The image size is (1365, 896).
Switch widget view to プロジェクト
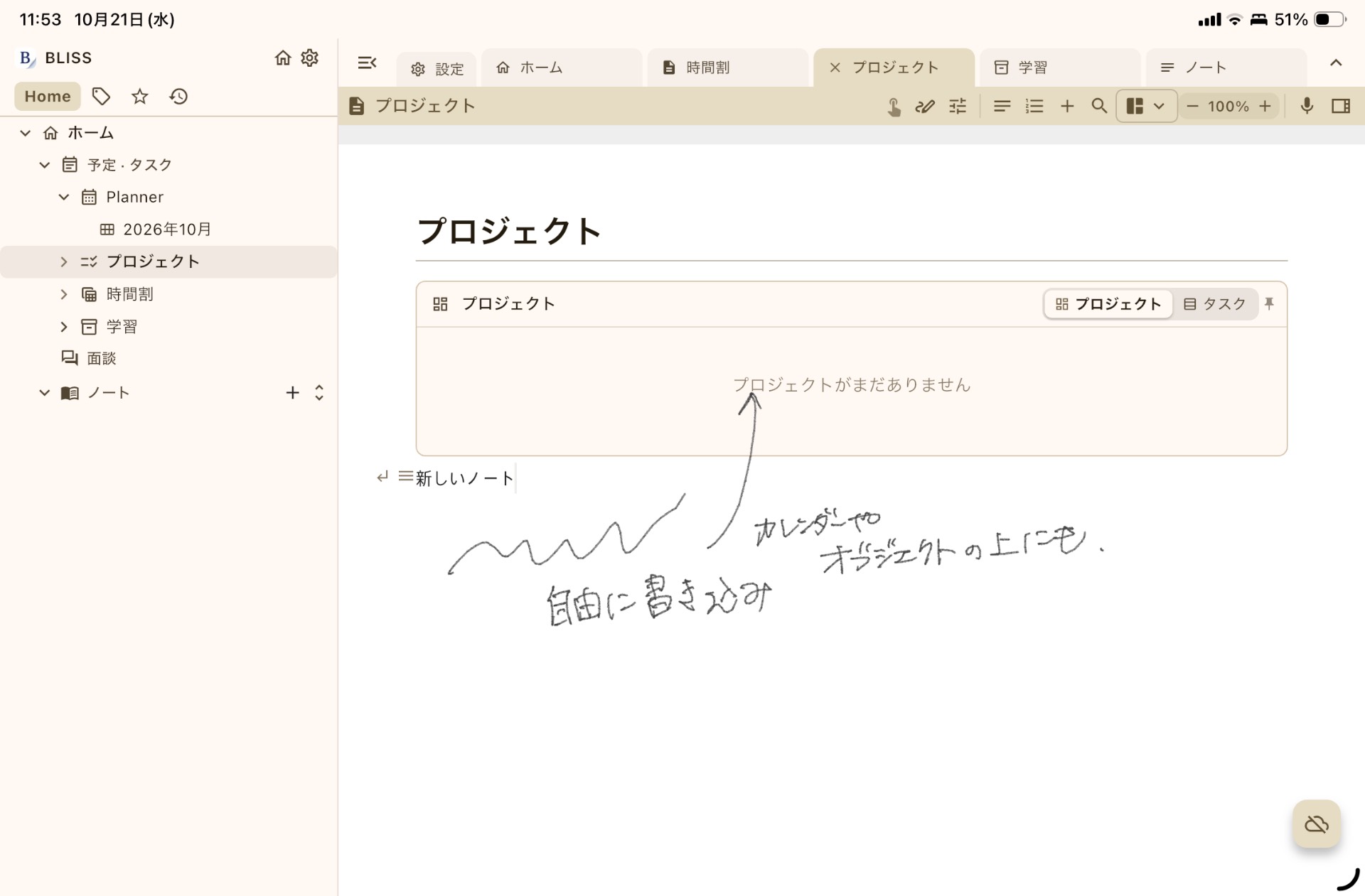[x=1108, y=304]
